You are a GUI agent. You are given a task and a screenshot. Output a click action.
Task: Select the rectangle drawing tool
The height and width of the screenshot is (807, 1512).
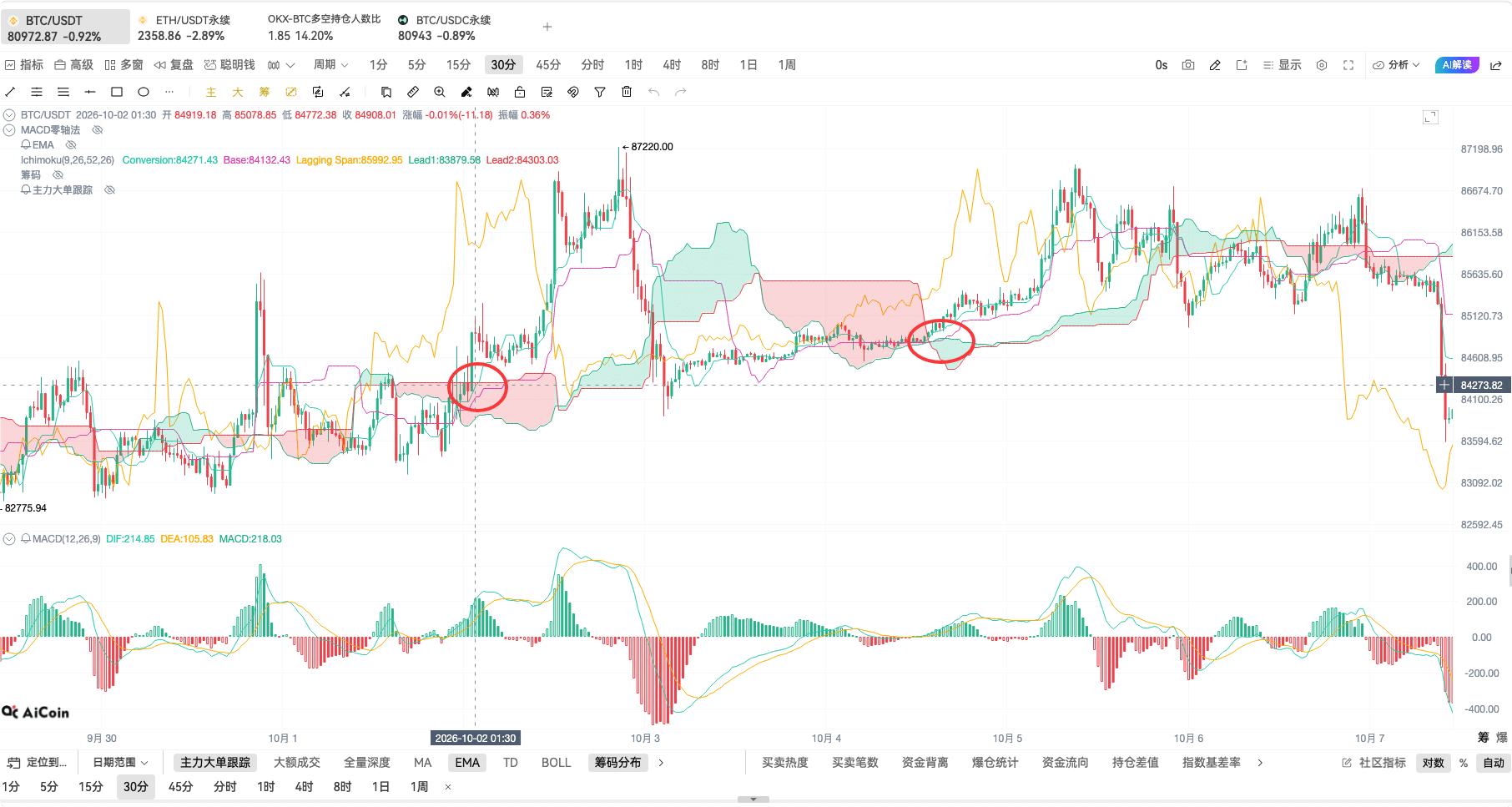pyautogui.click(x=117, y=92)
